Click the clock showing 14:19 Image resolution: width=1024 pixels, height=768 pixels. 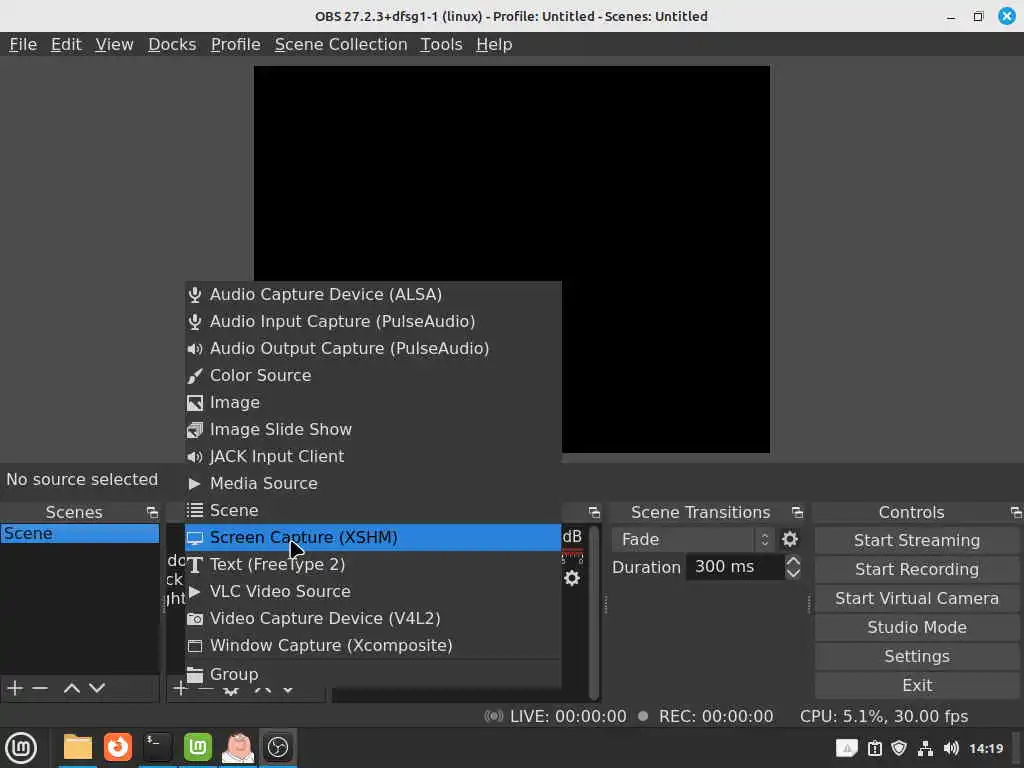[986, 748]
